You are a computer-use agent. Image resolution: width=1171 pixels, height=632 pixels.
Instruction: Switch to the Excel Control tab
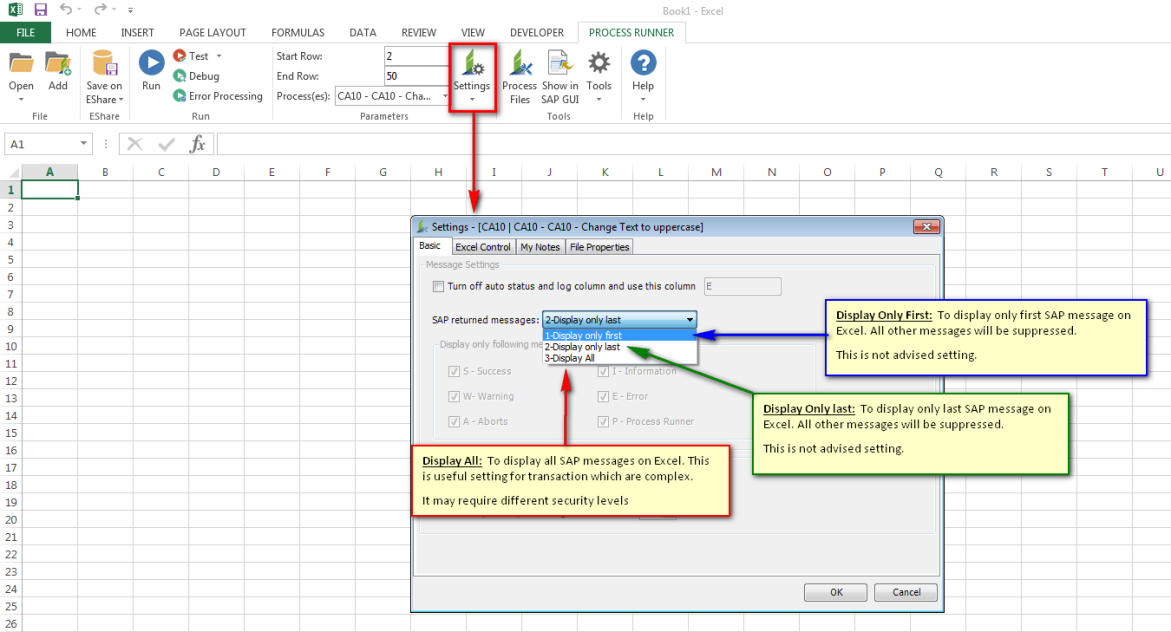(x=482, y=247)
